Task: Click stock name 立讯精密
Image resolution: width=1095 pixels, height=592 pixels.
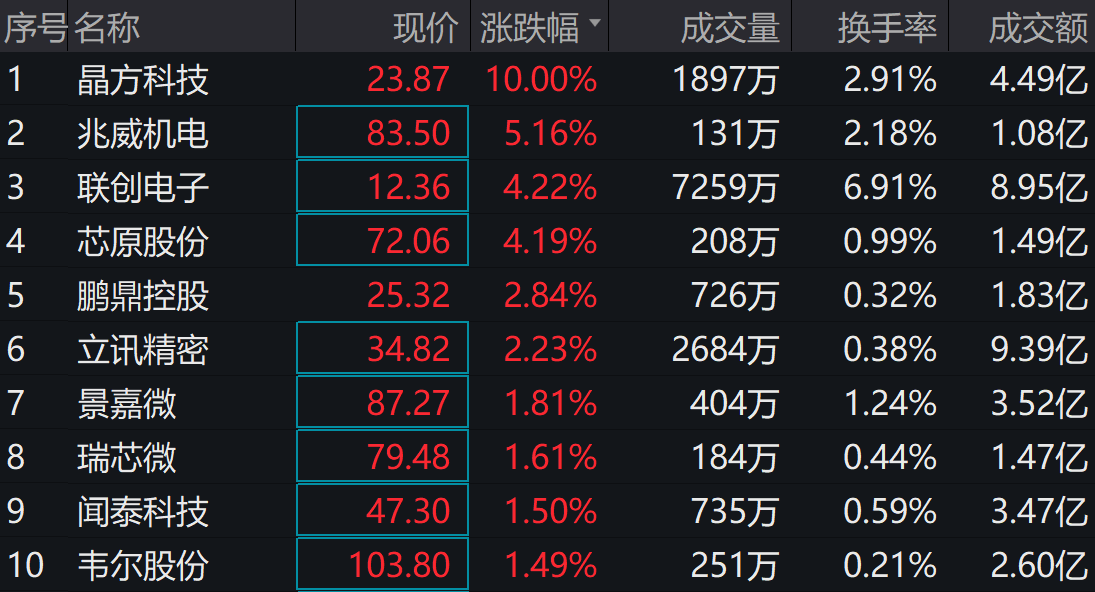Action: coord(143,349)
